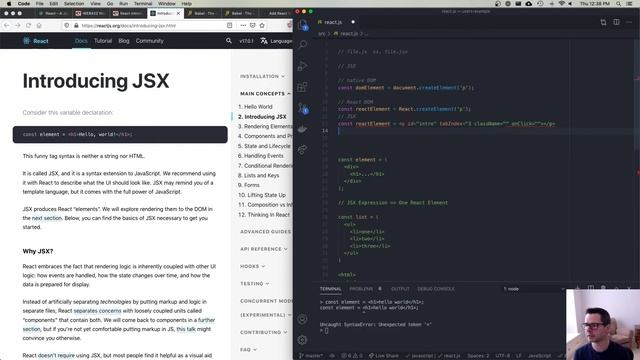Viewport: 640px width, 360px height.
Task: Open the Blog nav link
Action: click(x=124, y=41)
